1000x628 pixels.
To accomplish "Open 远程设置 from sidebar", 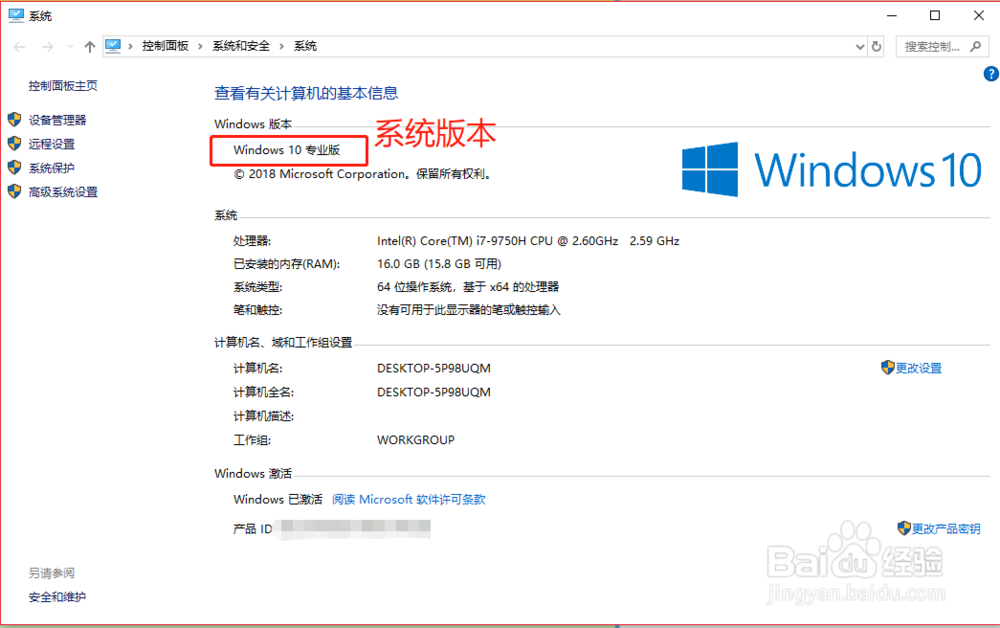I will pyautogui.click(x=51, y=144).
